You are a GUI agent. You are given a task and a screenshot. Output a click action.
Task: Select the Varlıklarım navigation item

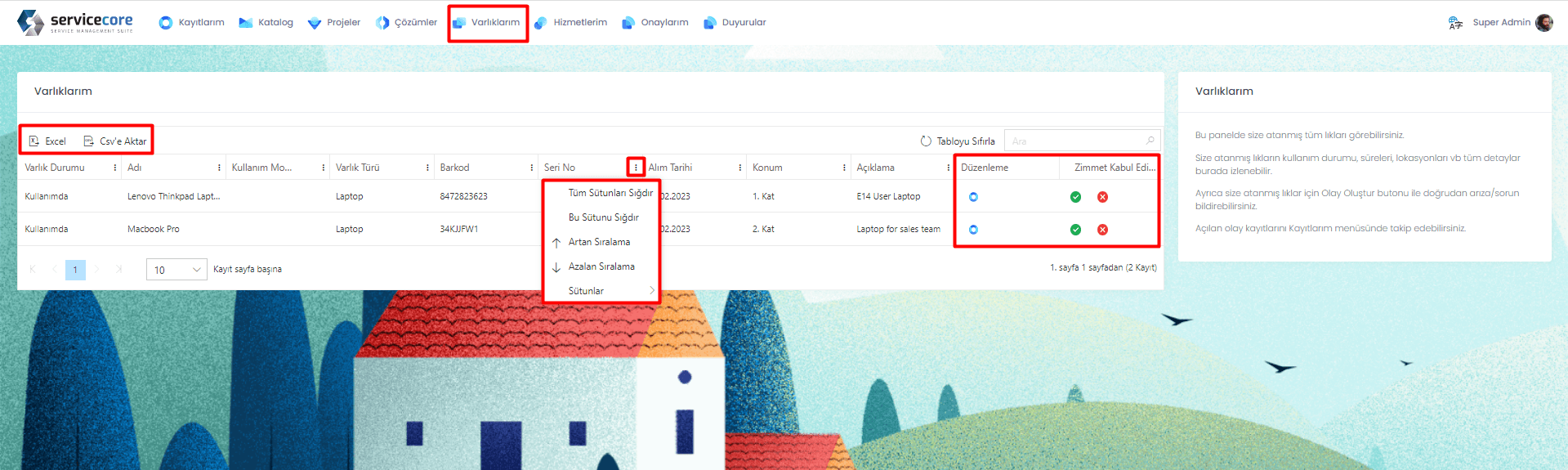point(487,23)
